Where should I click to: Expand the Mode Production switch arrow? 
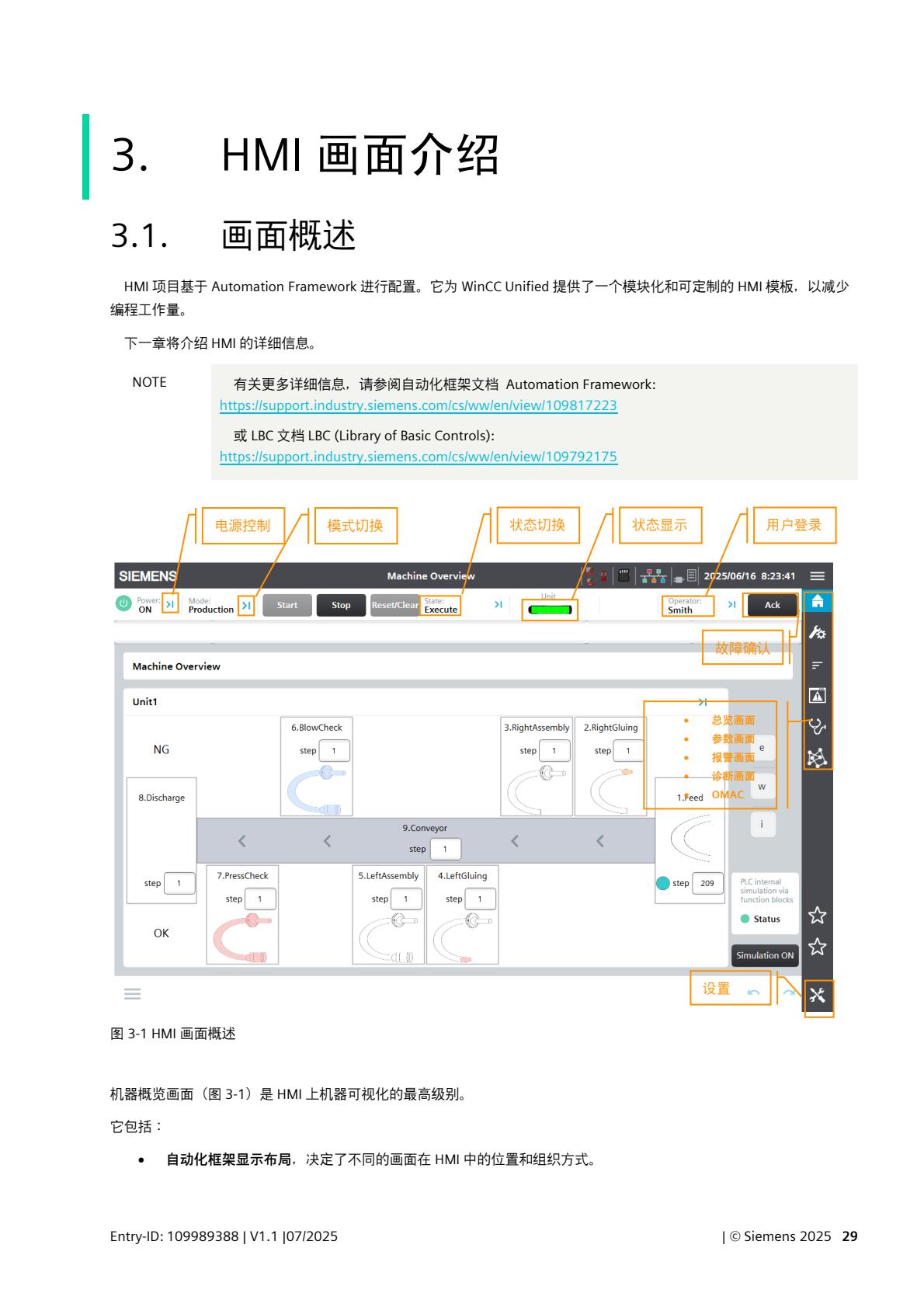[246, 605]
